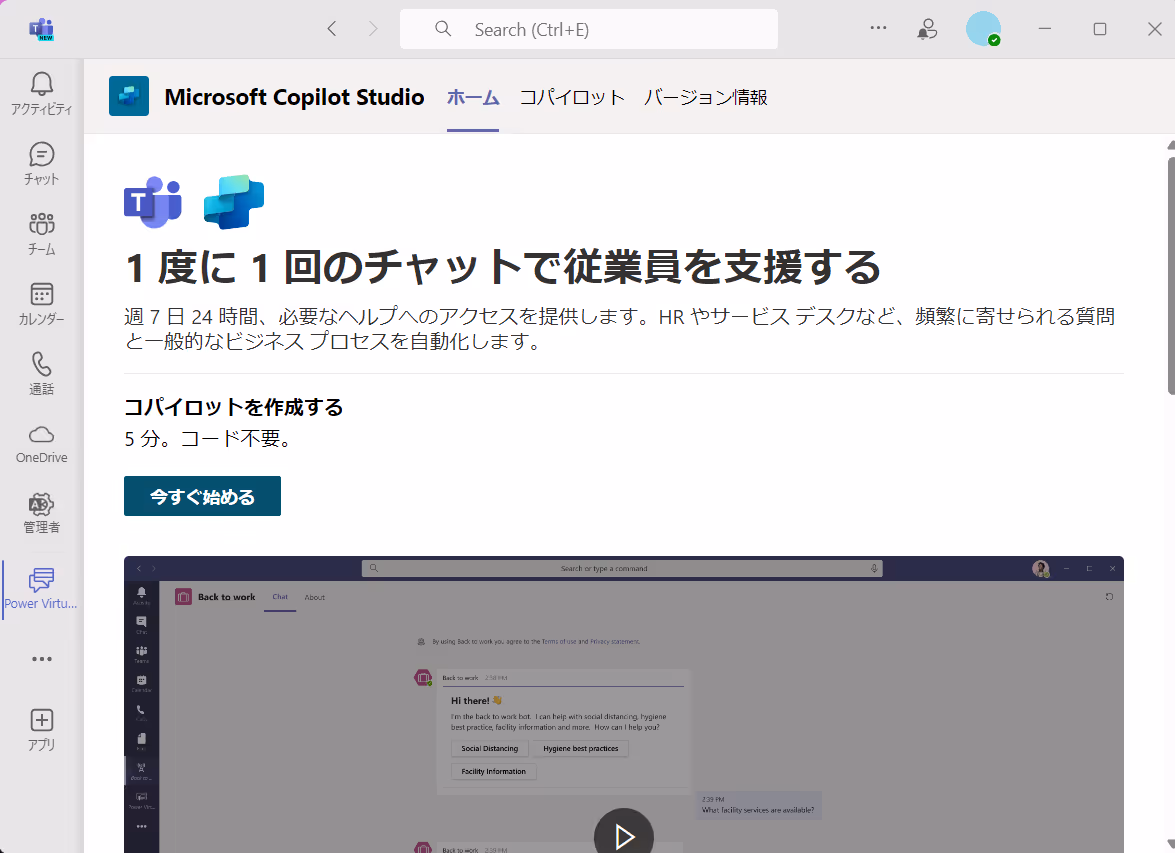Select Power Virtual Agents sidebar app

[x=41, y=589]
